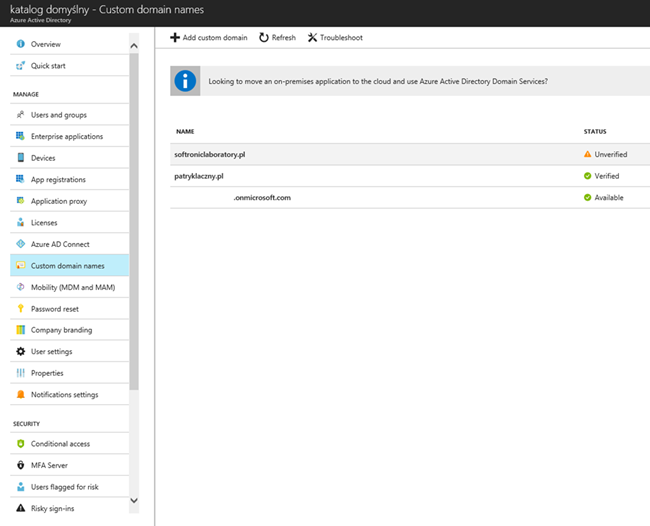
Task: Click the MFA Server lock icon
Action: [x=20, y=465]
